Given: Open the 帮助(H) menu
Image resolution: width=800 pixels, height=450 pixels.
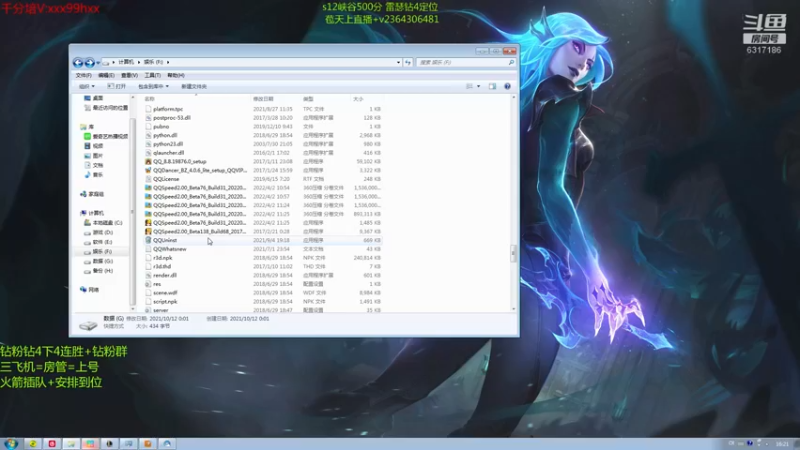Looking at the screenshot, I should click(x=176, y=76).
